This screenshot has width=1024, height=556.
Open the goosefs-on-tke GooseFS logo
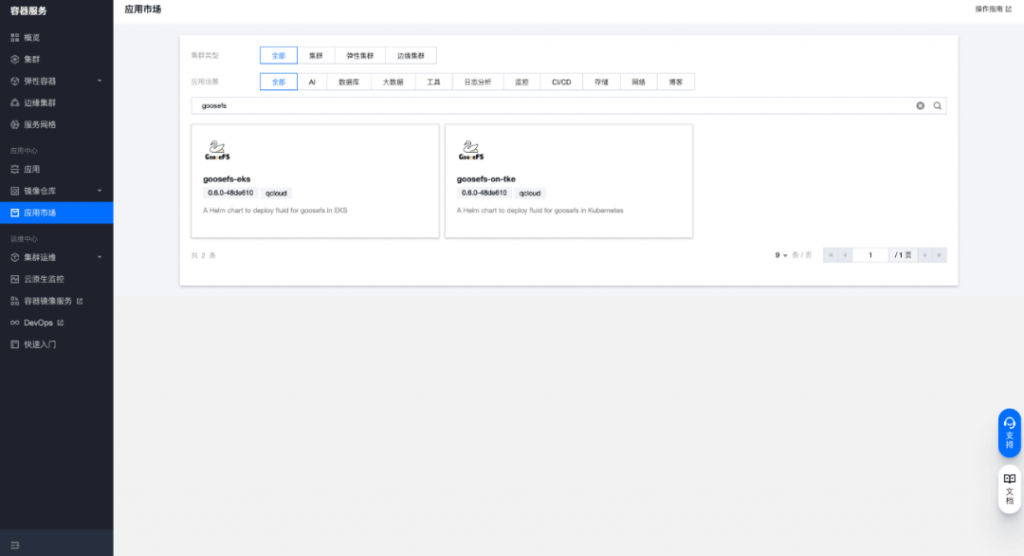(x=471, y=150)
